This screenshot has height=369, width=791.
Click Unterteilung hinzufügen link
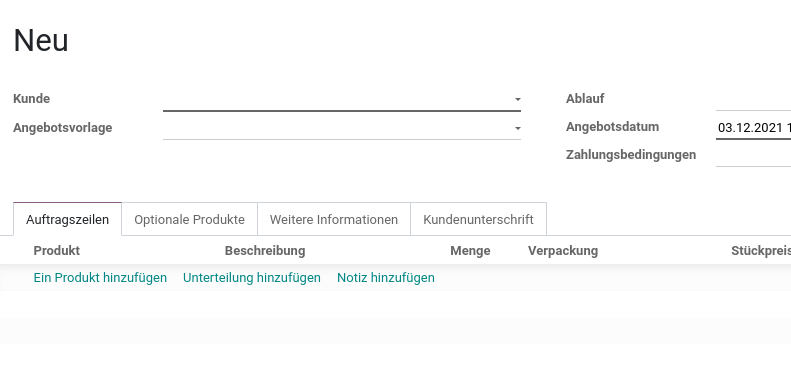(x=252, y=278)
